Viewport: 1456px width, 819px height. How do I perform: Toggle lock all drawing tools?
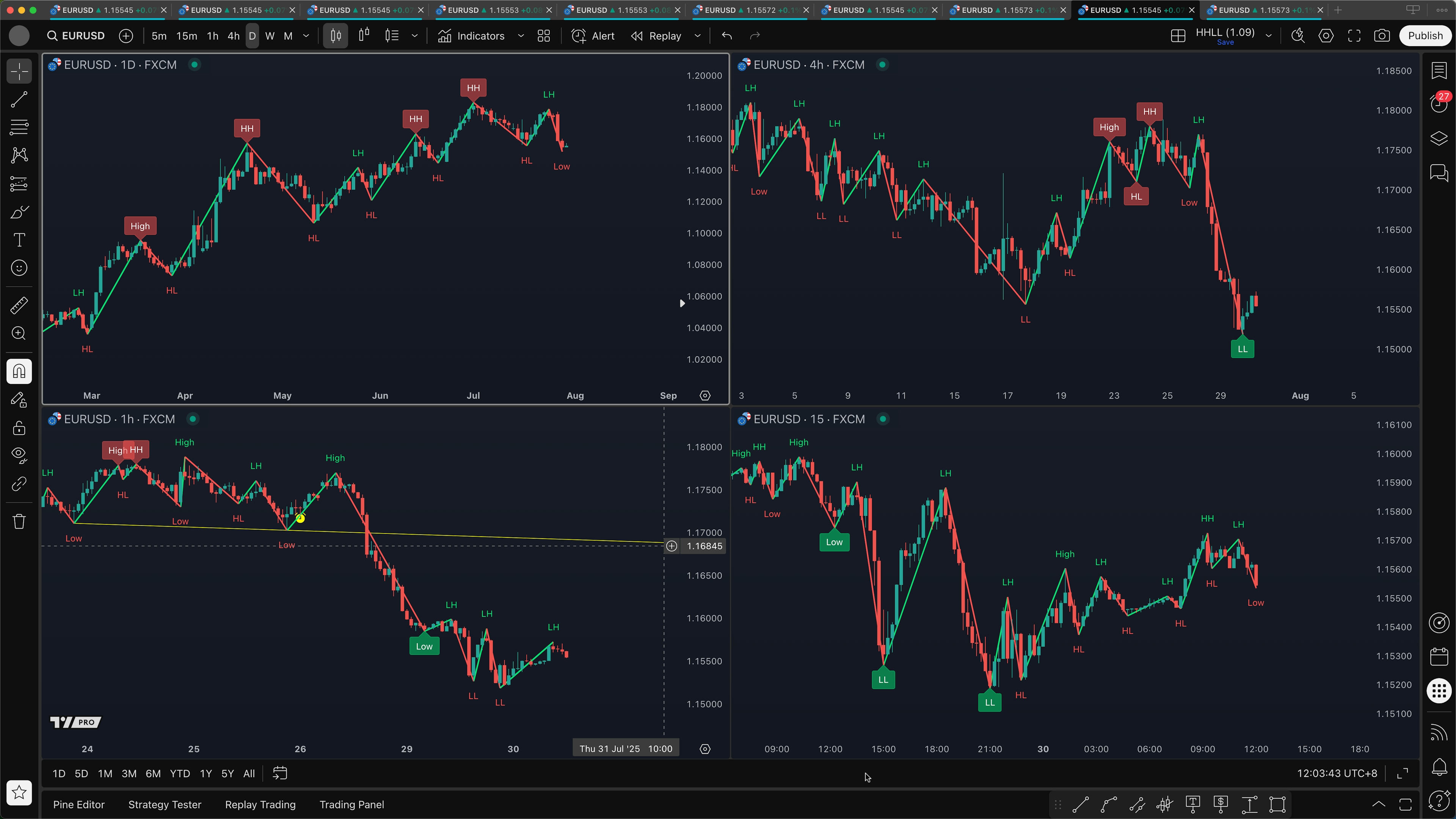[x=19, y=428]
